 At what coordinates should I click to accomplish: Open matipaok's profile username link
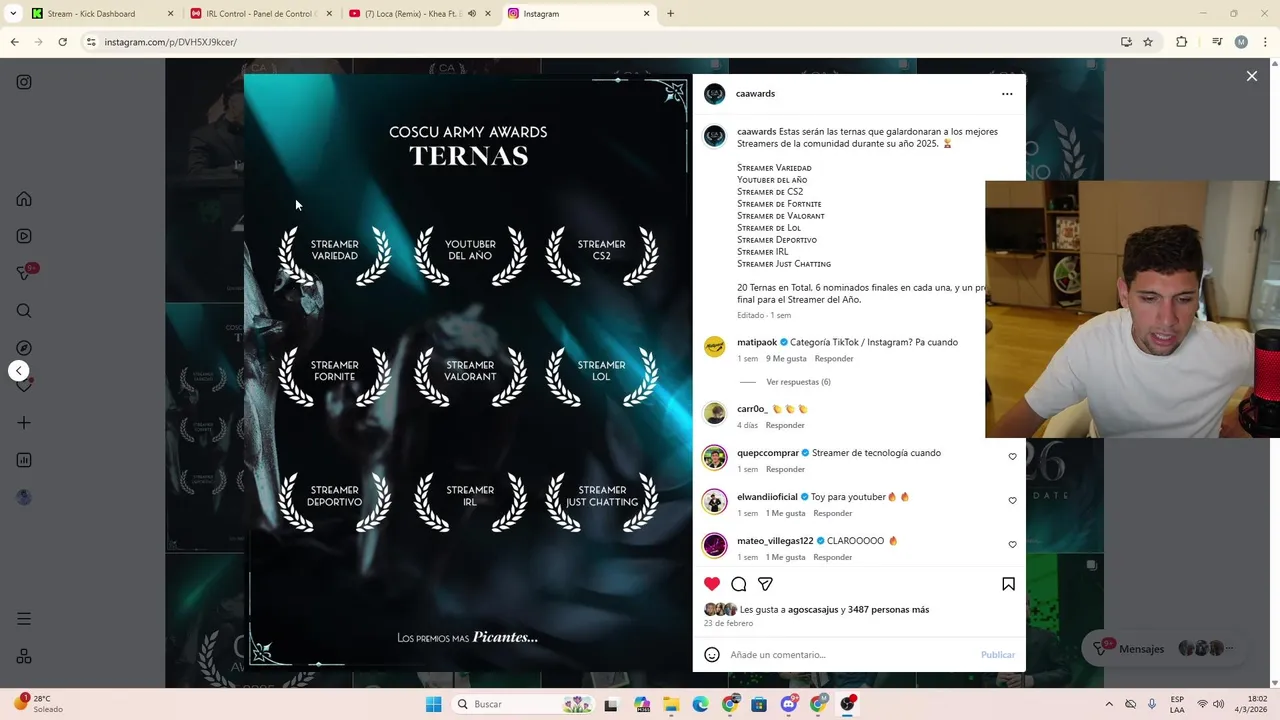click(x=757, y=342)
